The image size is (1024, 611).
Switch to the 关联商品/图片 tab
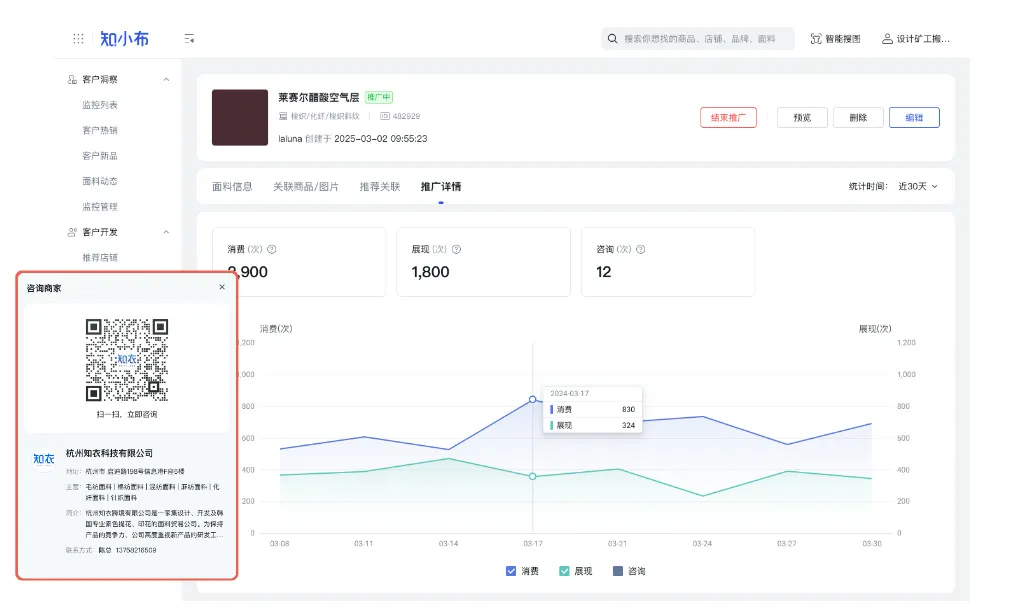[306, 187]
